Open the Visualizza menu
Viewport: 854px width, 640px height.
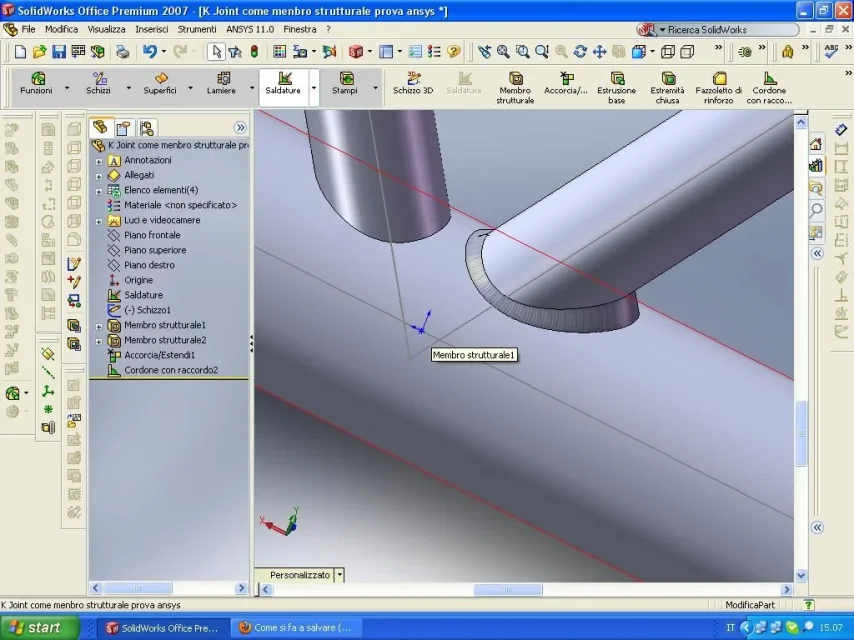coord(106,29)
